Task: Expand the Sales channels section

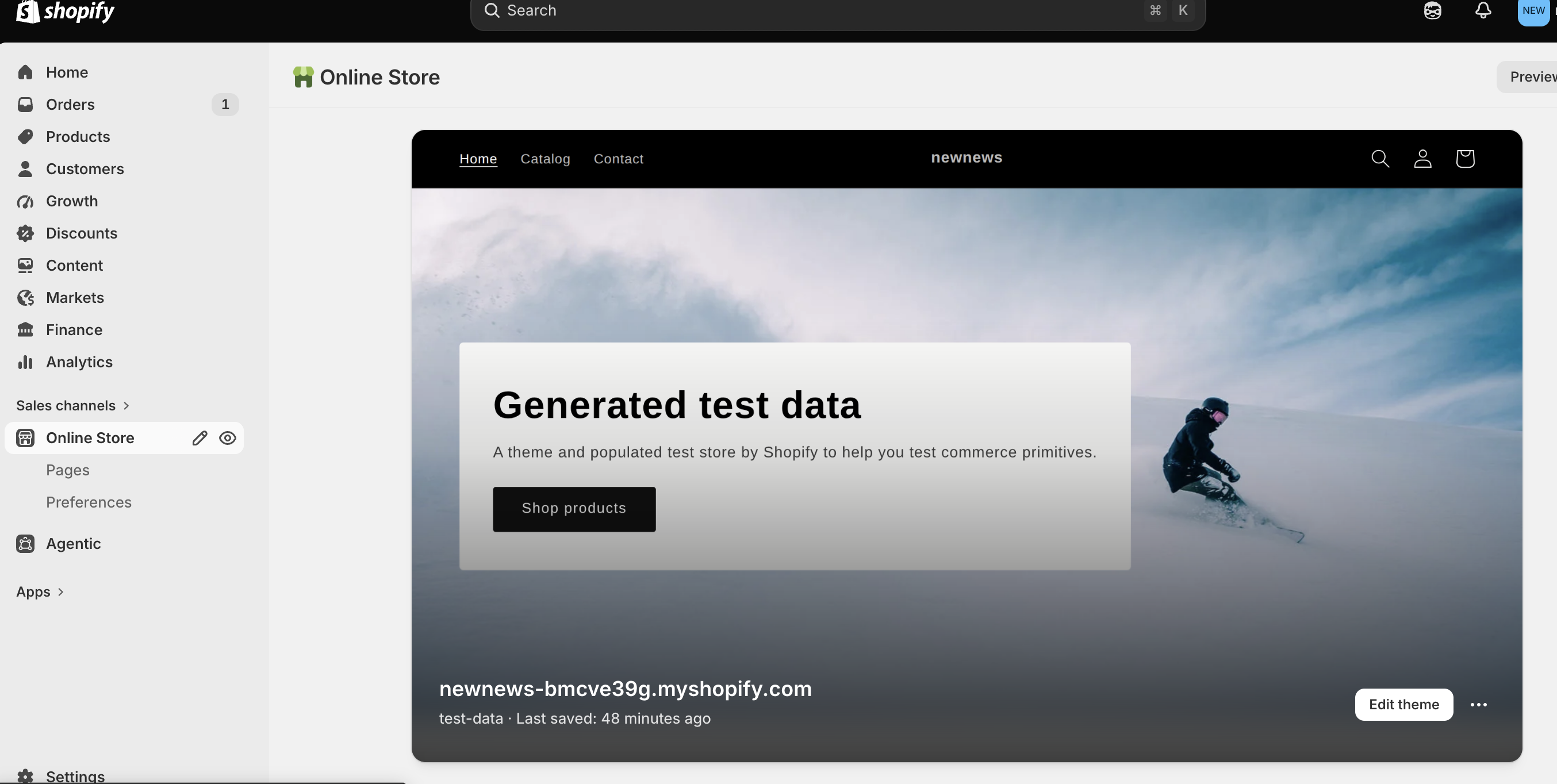Action: coord(72,405)
